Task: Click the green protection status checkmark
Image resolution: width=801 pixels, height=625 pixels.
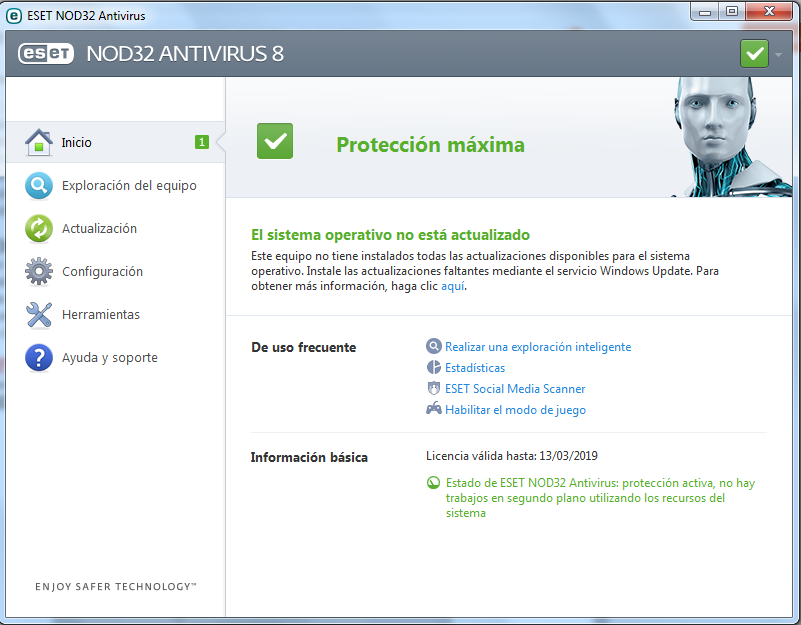Action: [274, 141]
